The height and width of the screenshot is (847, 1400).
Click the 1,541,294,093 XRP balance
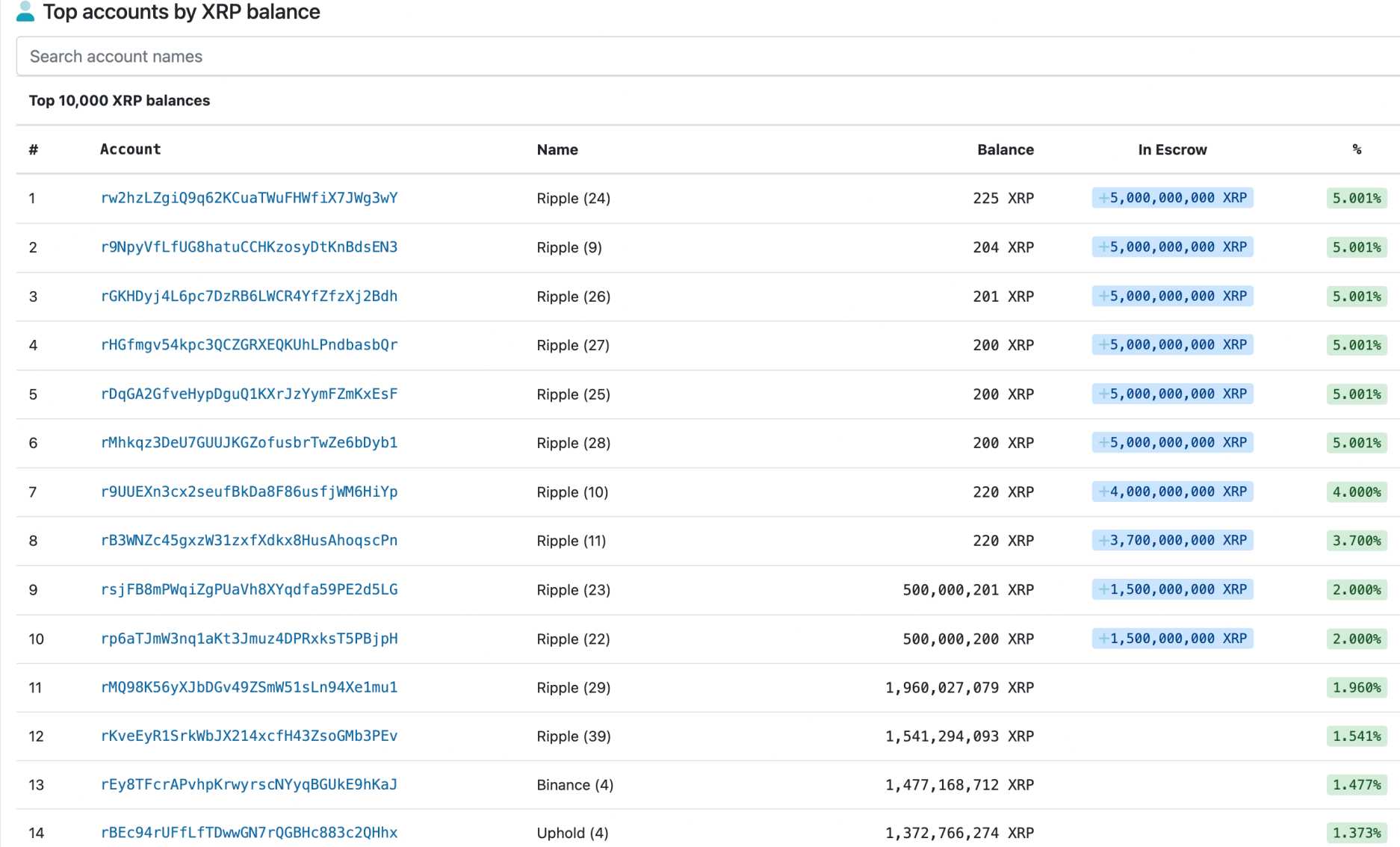960,736
